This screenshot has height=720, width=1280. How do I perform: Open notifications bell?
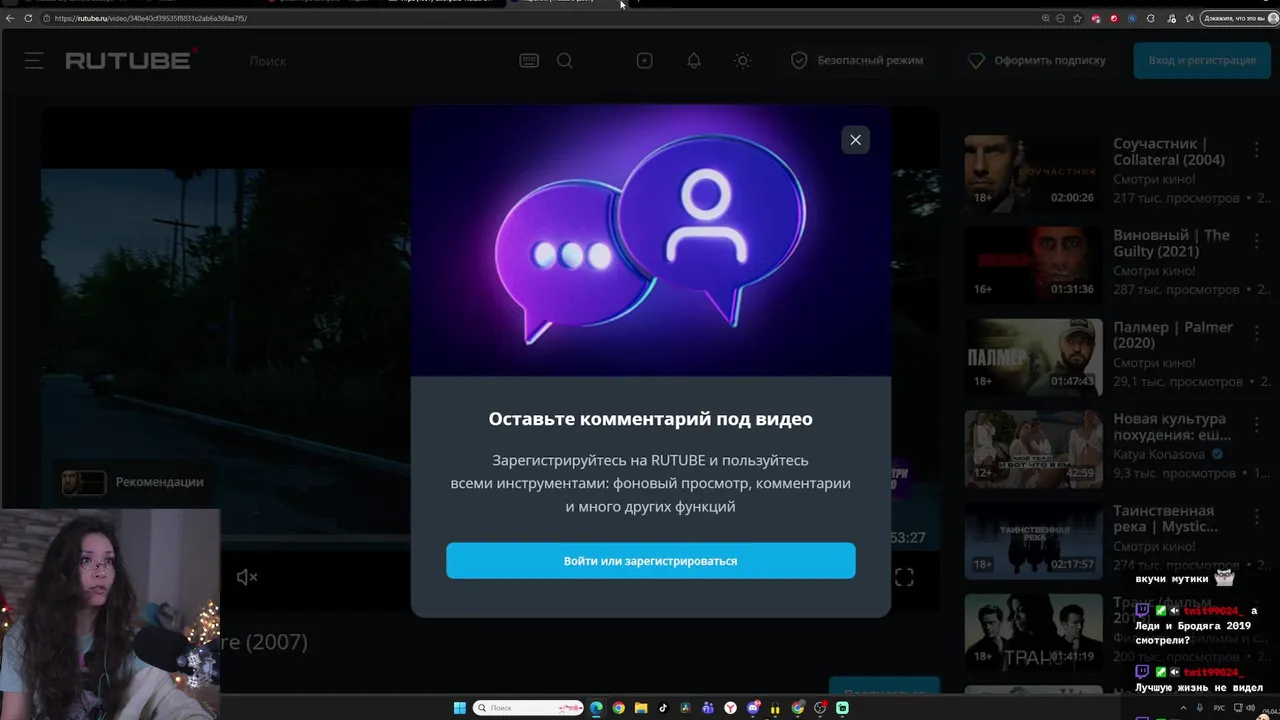[694, 61]
